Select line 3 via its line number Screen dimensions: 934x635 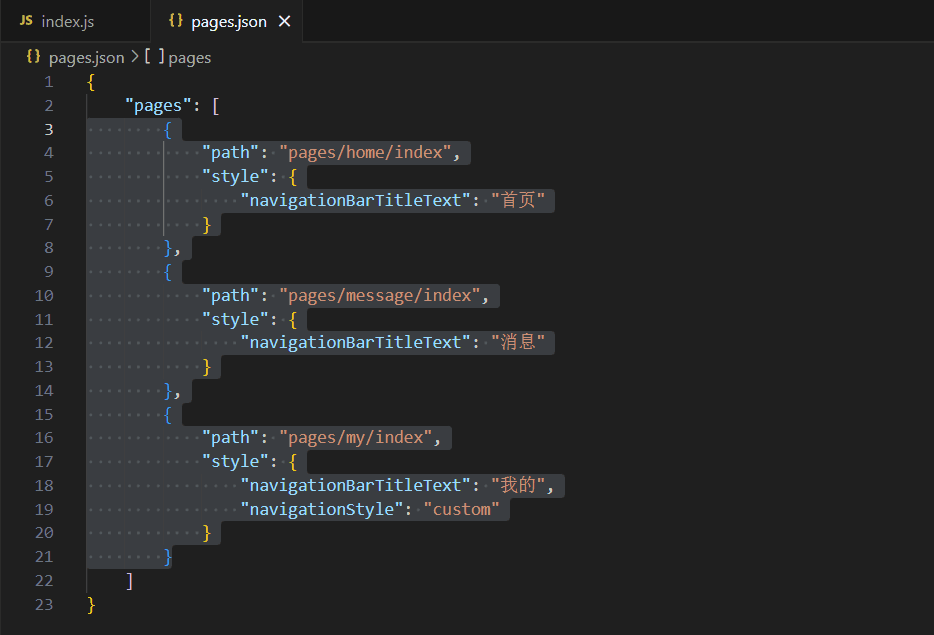(48, 129)
